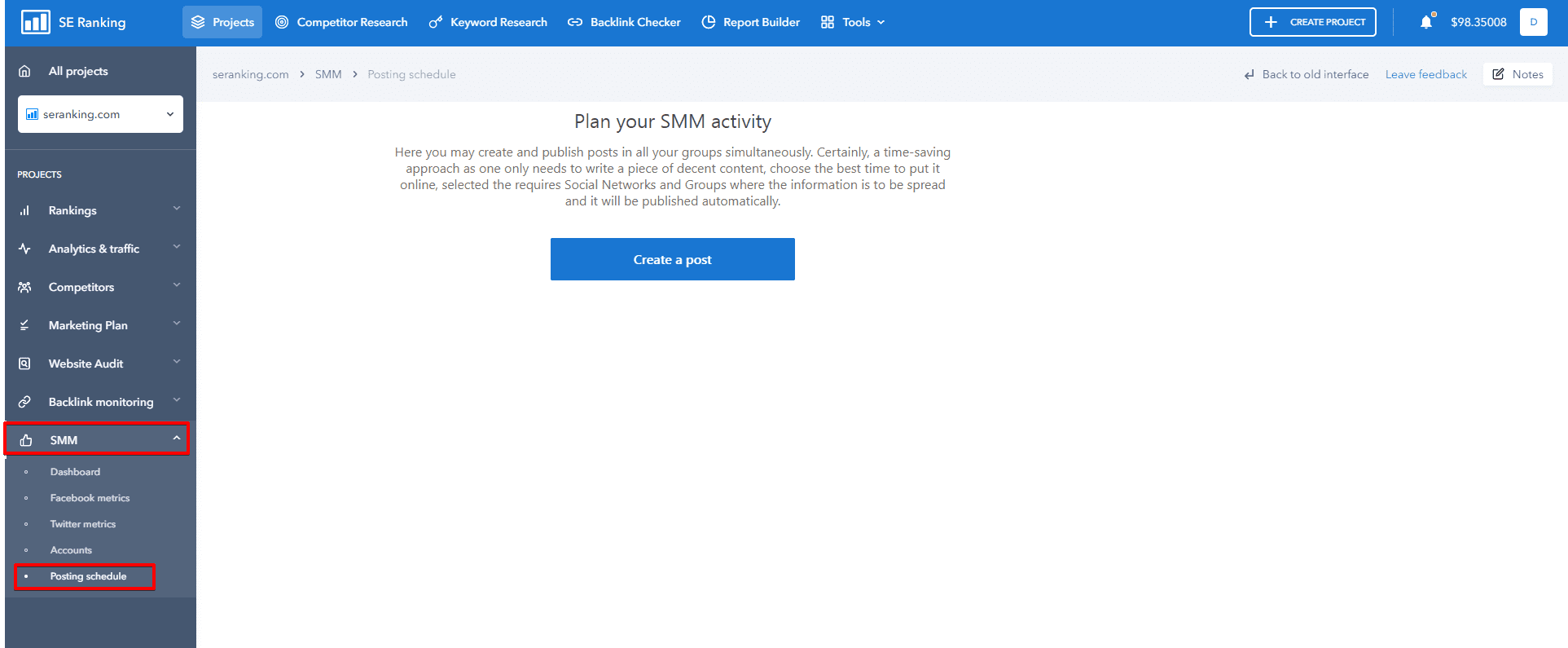The height and width of the screenshot is (648, 1568).
Task: Click the Competitors people icon
Action: 24,287
